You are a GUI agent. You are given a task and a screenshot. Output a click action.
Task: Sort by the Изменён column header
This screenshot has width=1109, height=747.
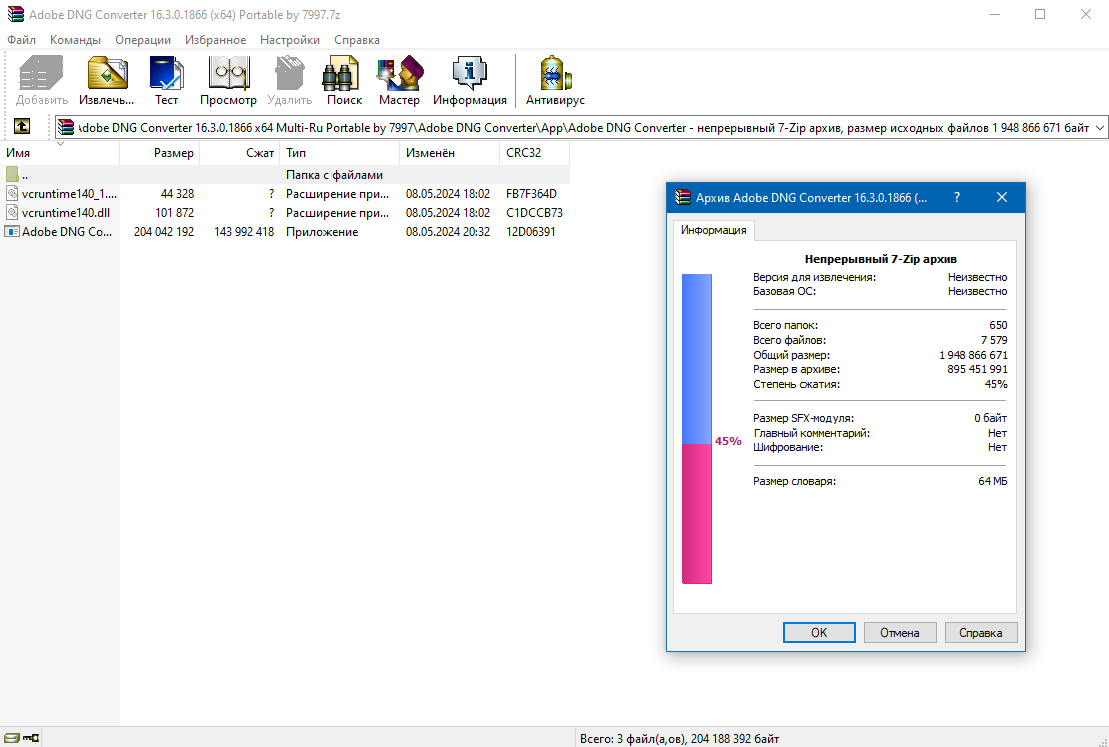coord(449,153)
